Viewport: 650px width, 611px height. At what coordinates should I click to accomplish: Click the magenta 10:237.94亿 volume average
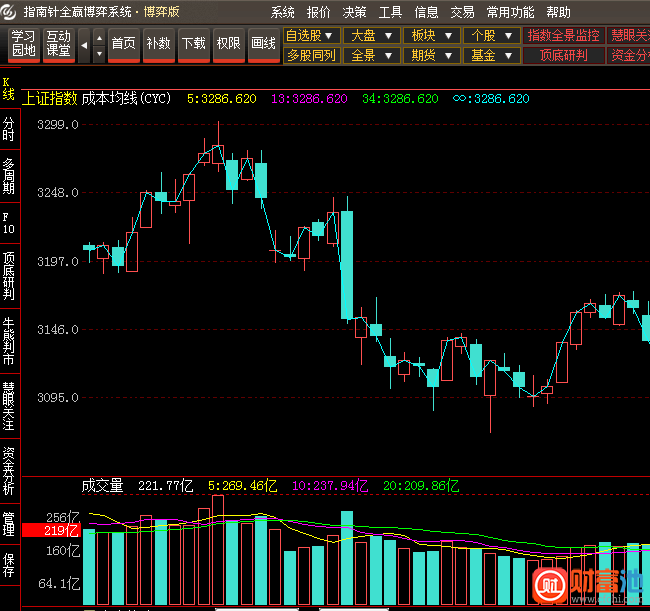click(330, 485)
